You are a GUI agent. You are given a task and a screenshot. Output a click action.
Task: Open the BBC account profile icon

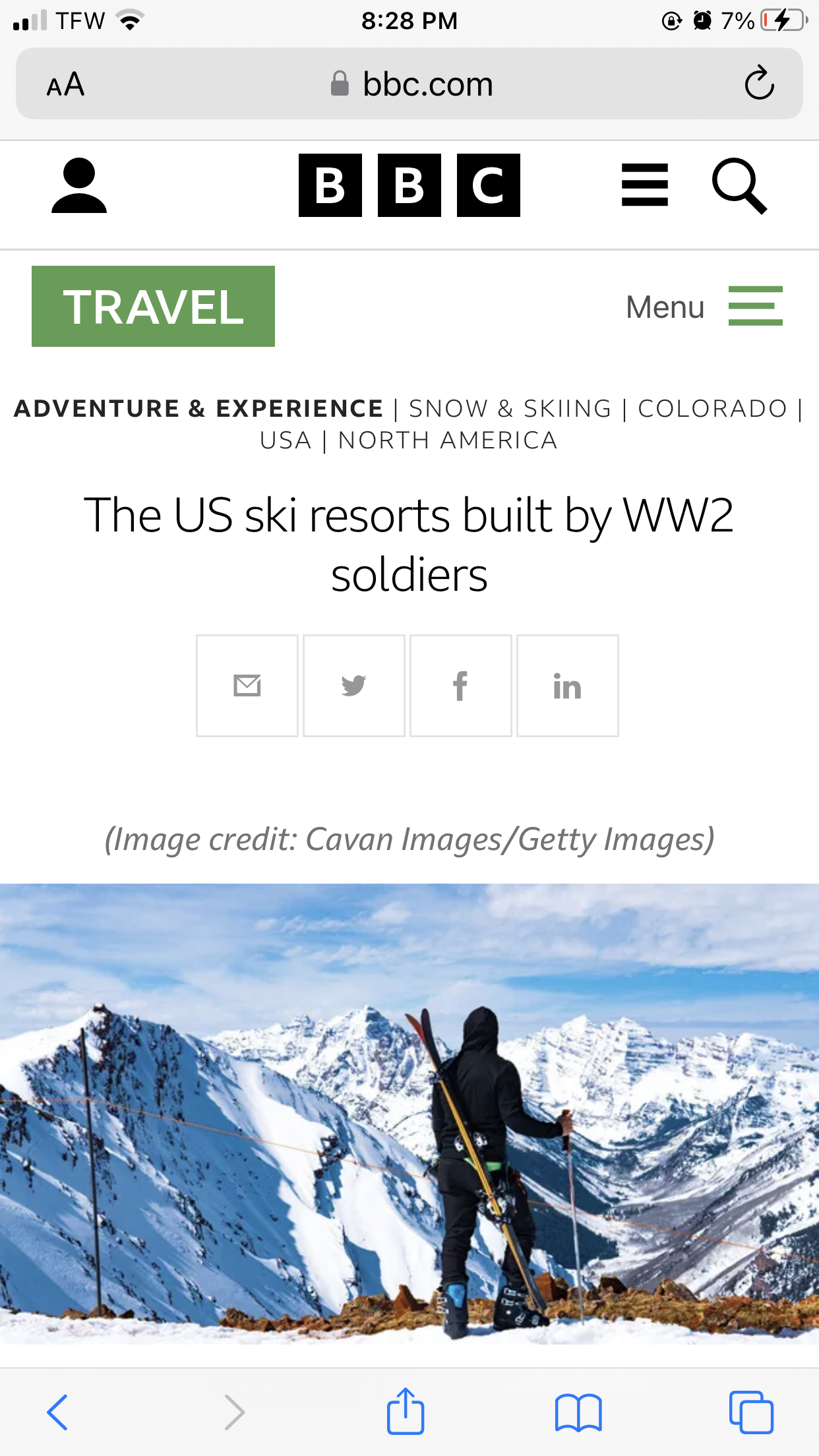[79, 185]
